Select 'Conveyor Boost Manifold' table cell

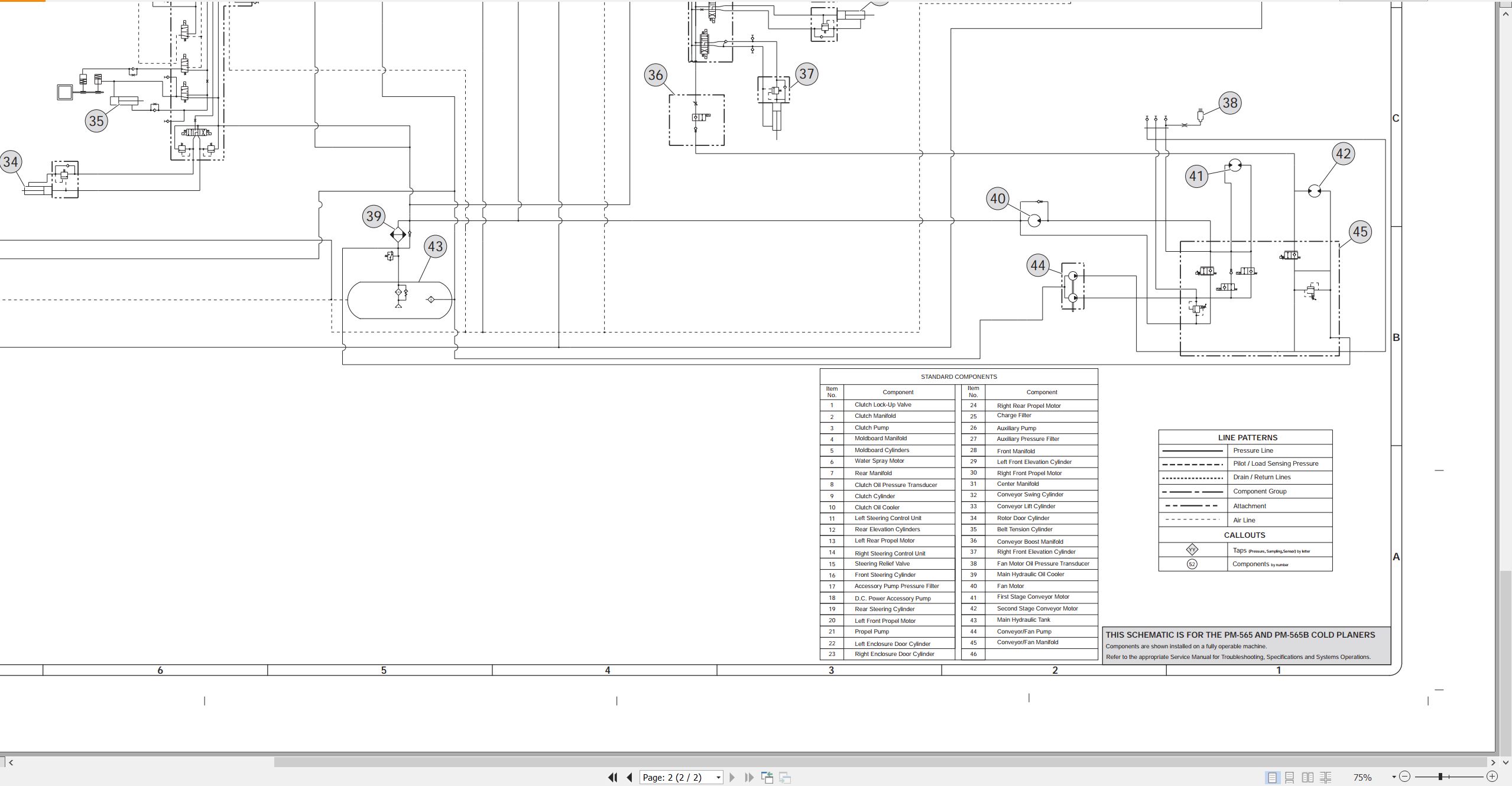1030,542
